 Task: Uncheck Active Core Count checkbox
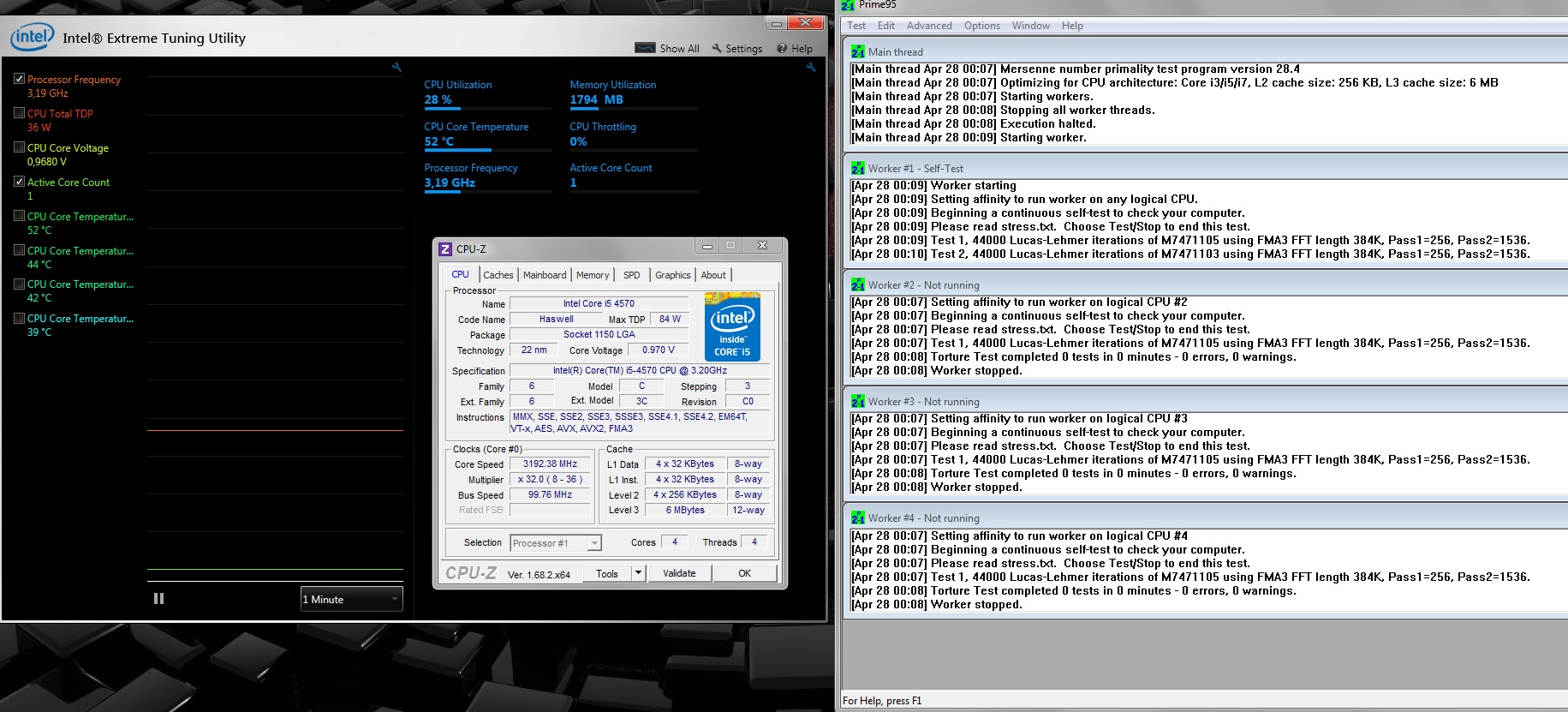(x=19, y=181)
